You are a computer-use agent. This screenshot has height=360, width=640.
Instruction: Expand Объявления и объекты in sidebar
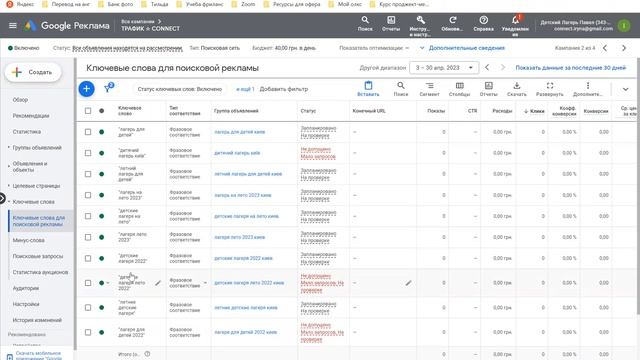point(9,166)
